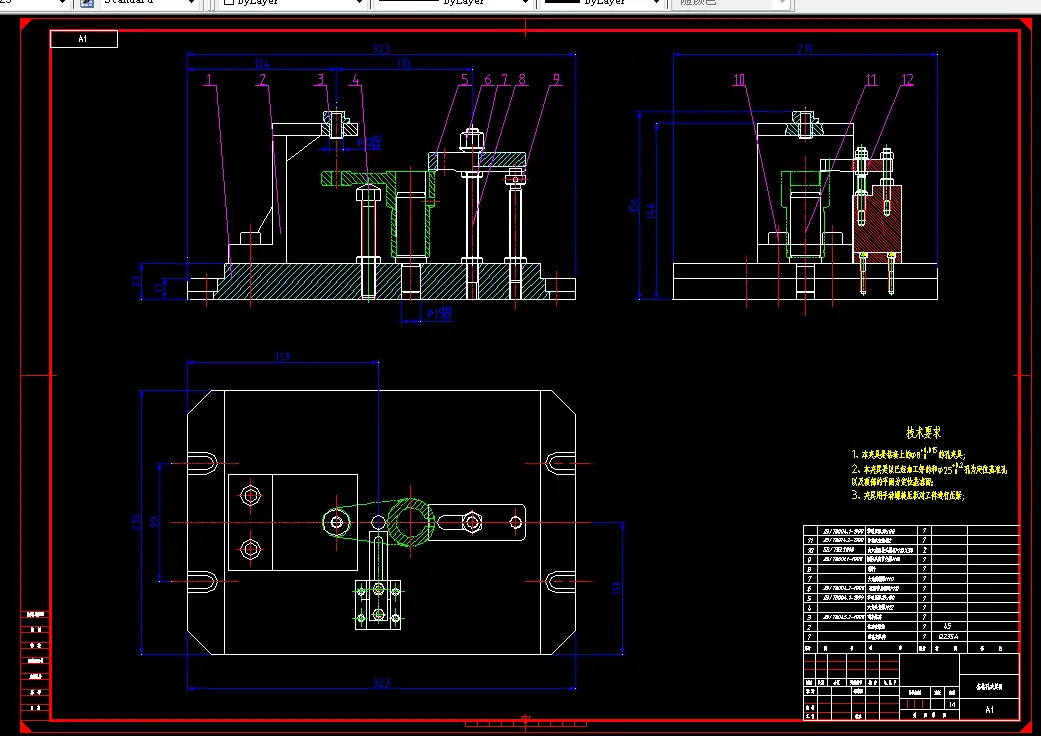Screen dimensions: 1041x736
Task: Click balloon number 6
Action: (488, 80)
